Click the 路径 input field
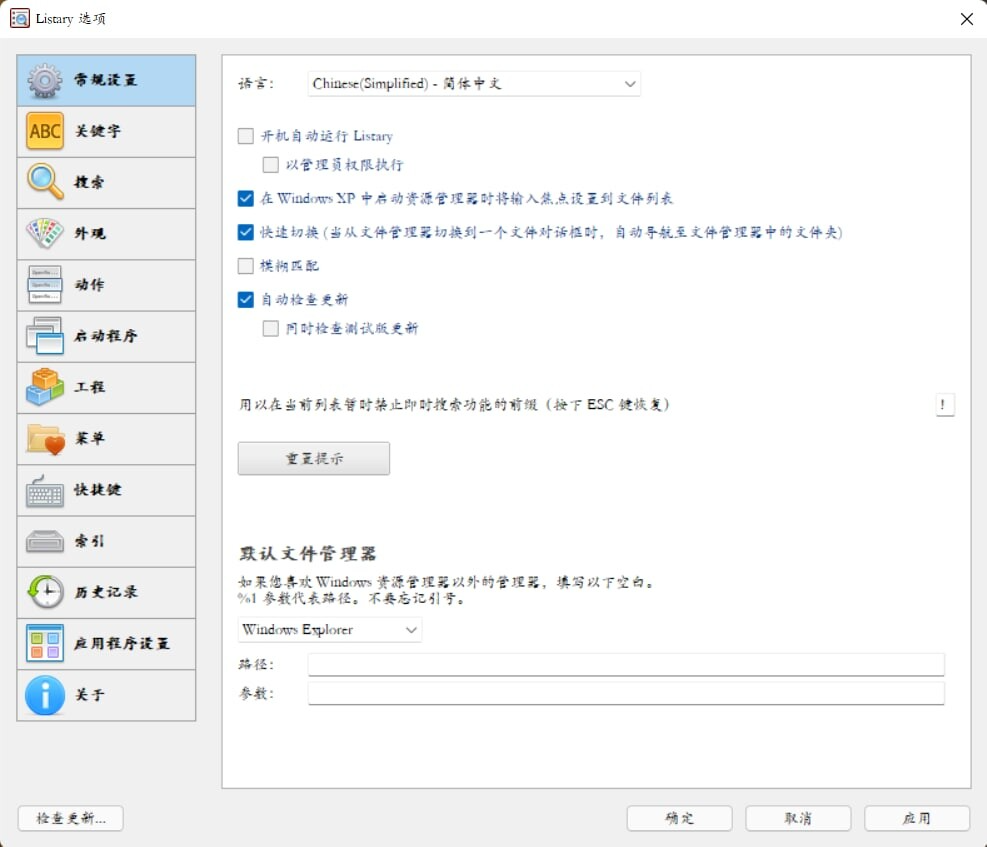 pos(626,665)
